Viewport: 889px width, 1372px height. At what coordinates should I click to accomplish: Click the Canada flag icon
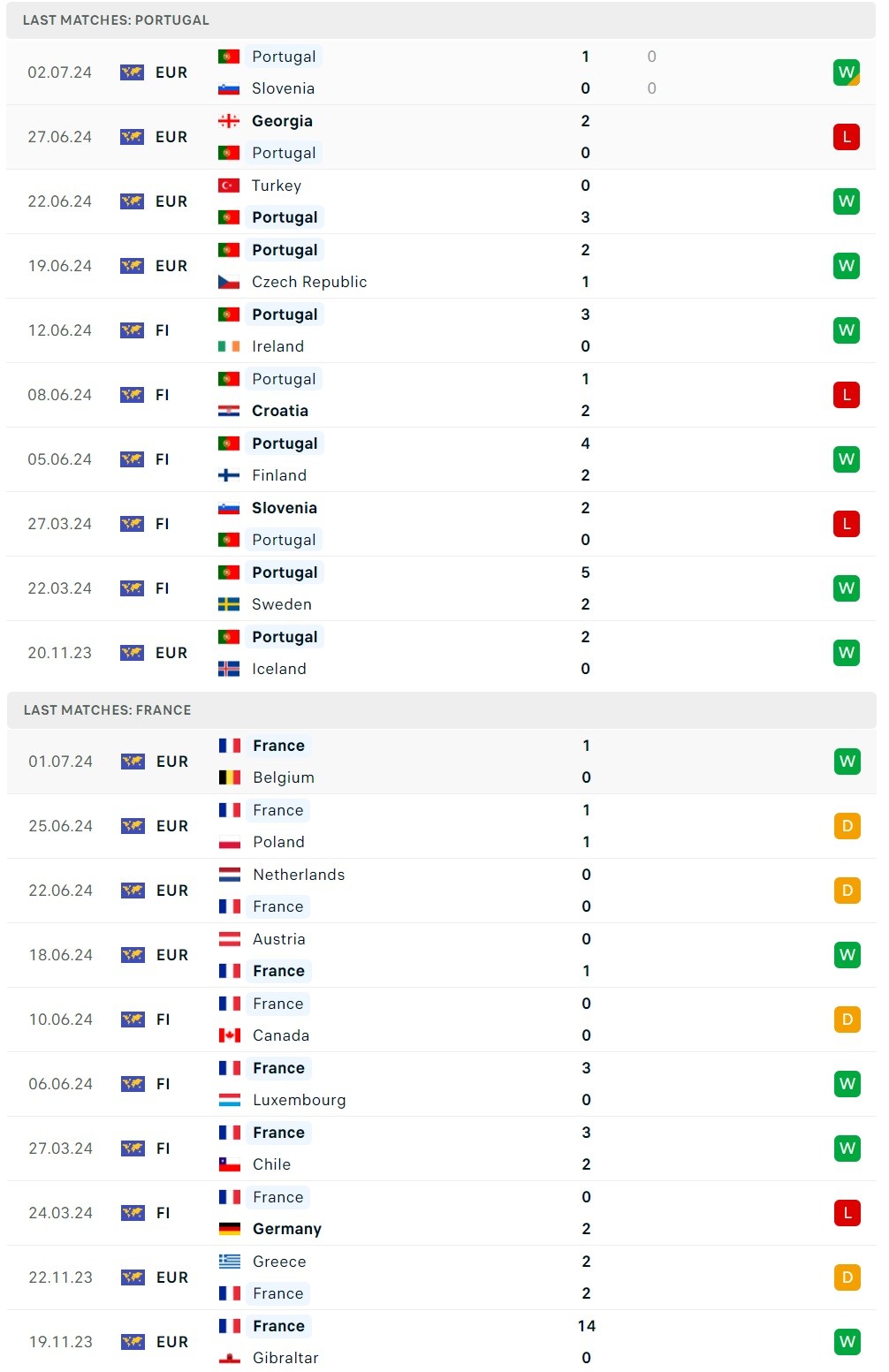[x=230, y=1035]
